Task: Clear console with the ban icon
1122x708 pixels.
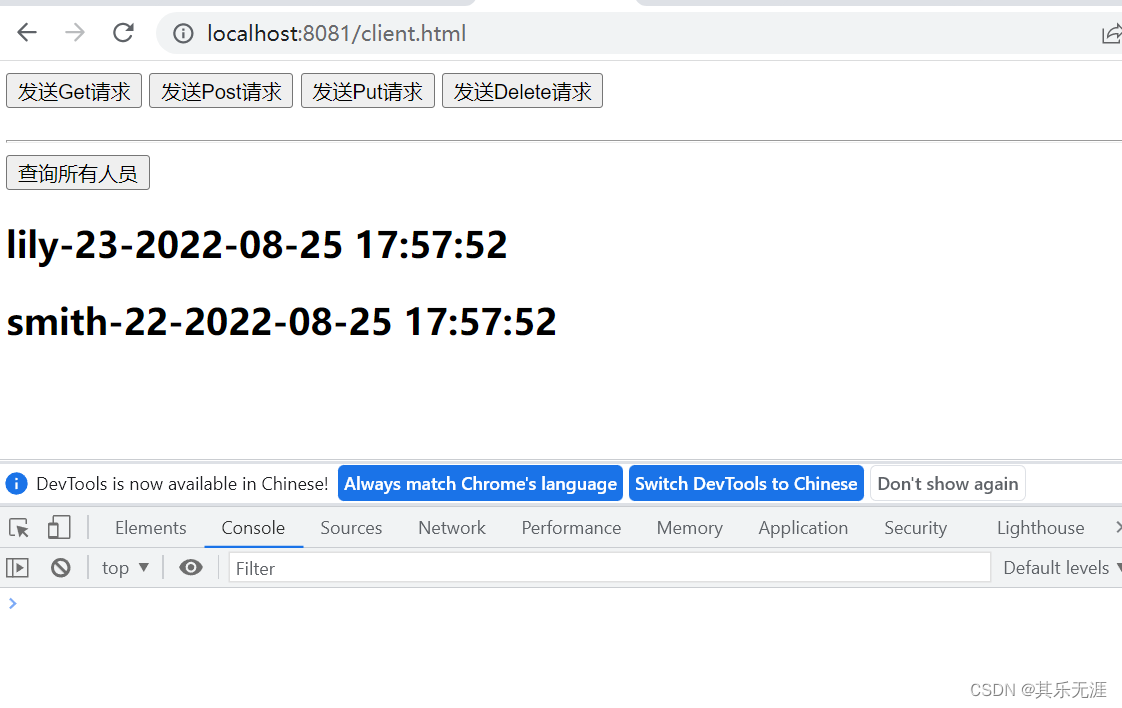Action: 61,568
